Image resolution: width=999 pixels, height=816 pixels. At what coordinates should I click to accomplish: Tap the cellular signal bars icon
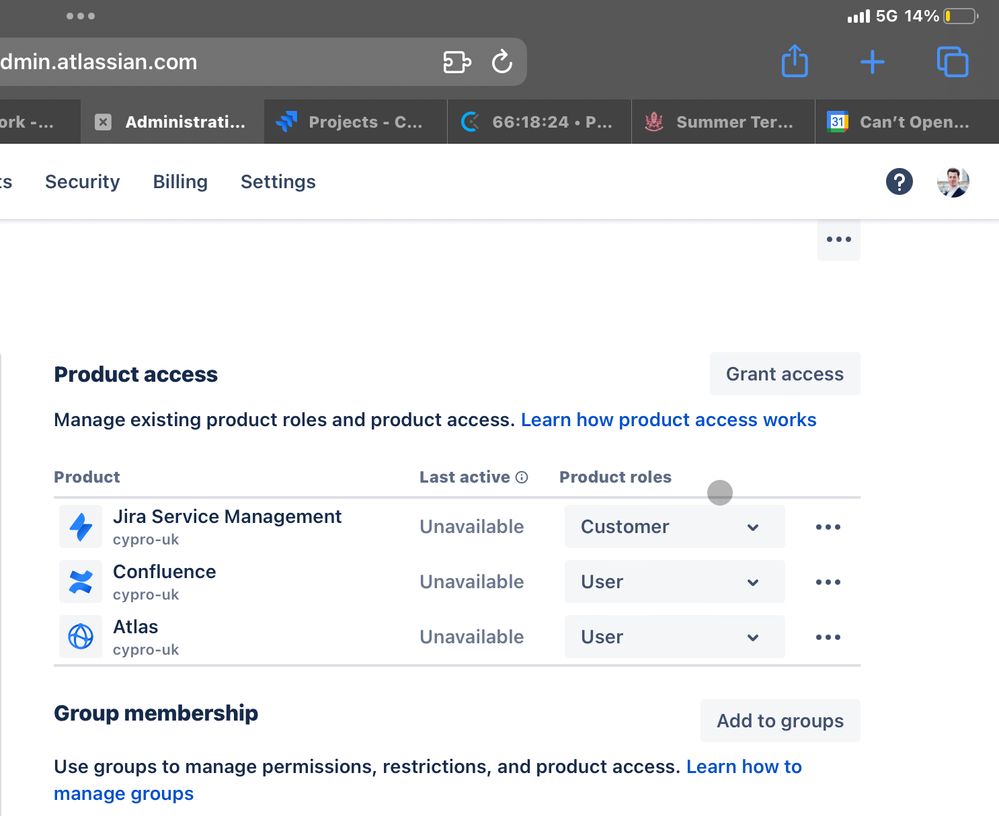click(x=858, y=16)
